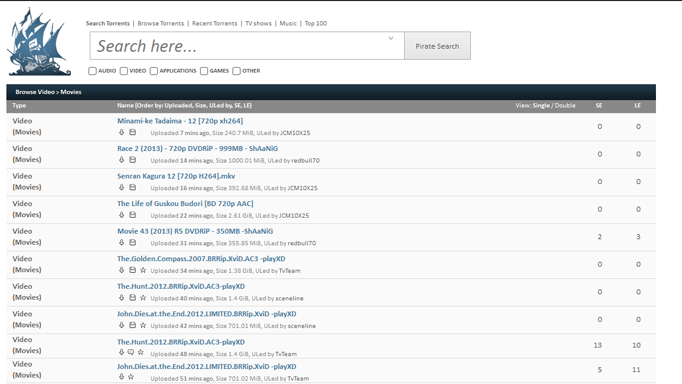
Task: Open Race 2 (2013) 720p DVDRiP torrent link
Action: [197, 149]
